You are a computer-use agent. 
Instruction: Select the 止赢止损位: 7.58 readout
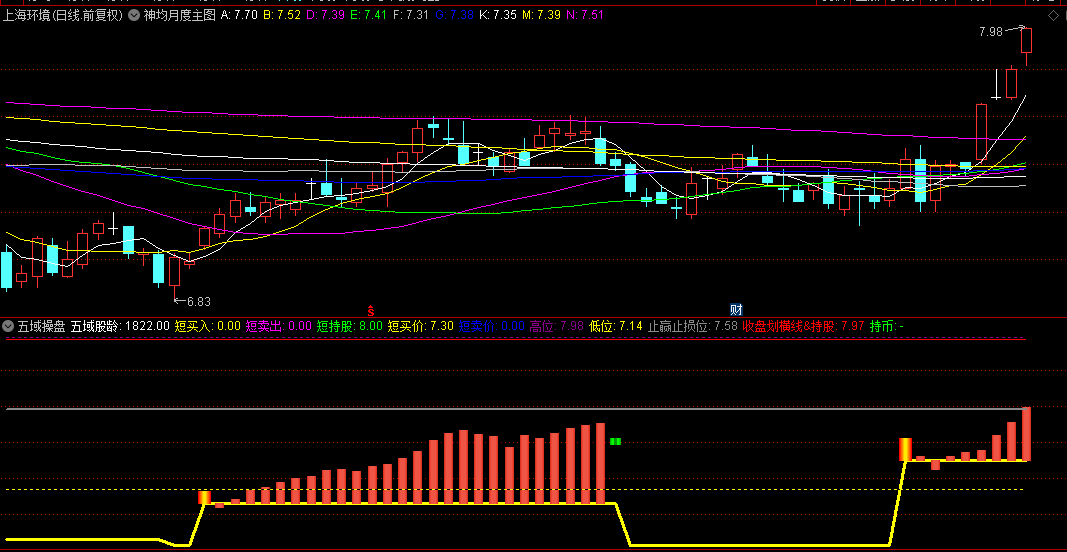[693, 326]
